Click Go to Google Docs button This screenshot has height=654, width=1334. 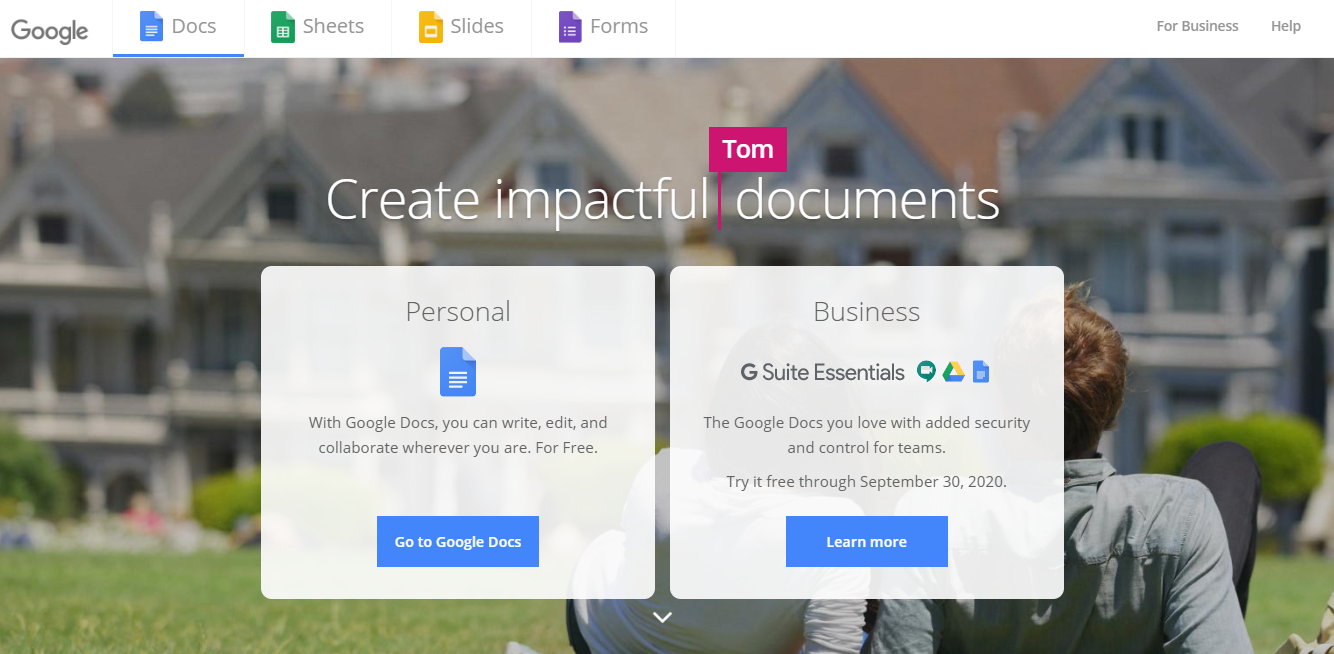pos(458,541)
